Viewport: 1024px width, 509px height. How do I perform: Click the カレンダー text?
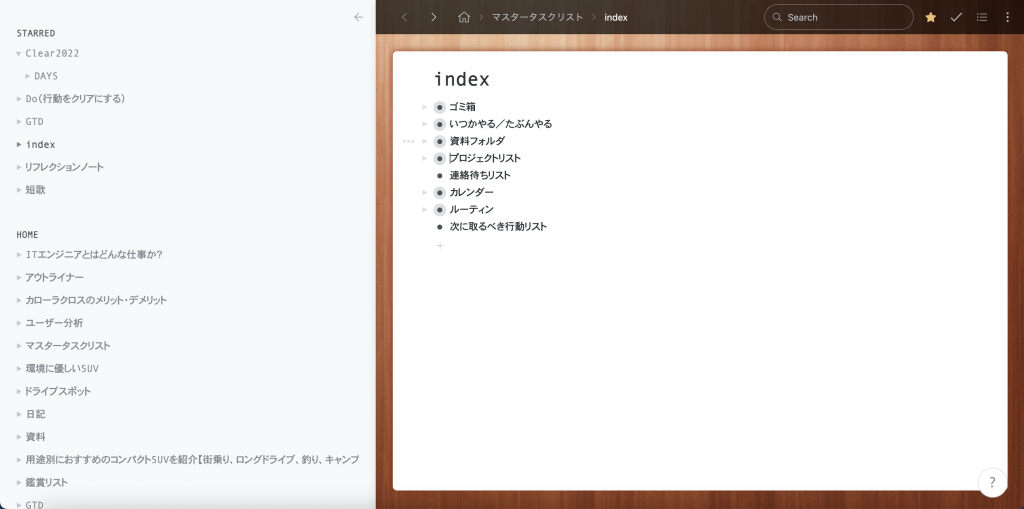pos(472,192)
